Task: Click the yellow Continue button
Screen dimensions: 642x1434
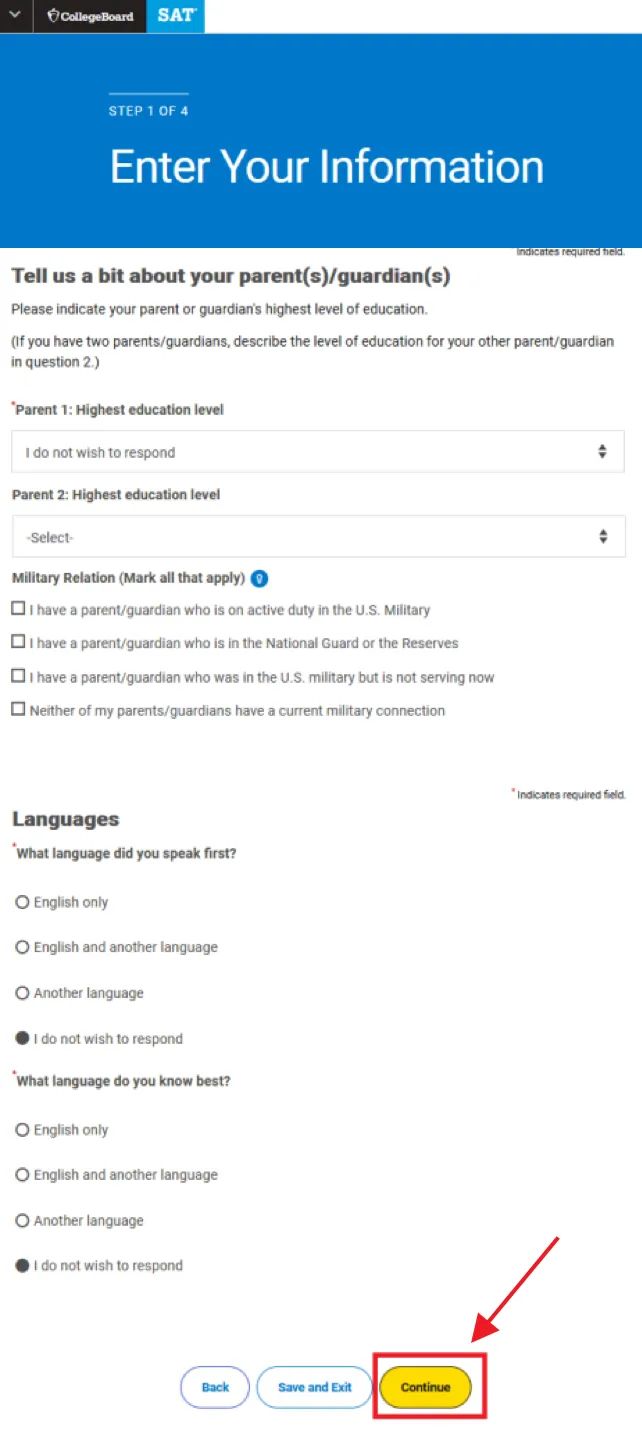Action: coord(426,1387)
